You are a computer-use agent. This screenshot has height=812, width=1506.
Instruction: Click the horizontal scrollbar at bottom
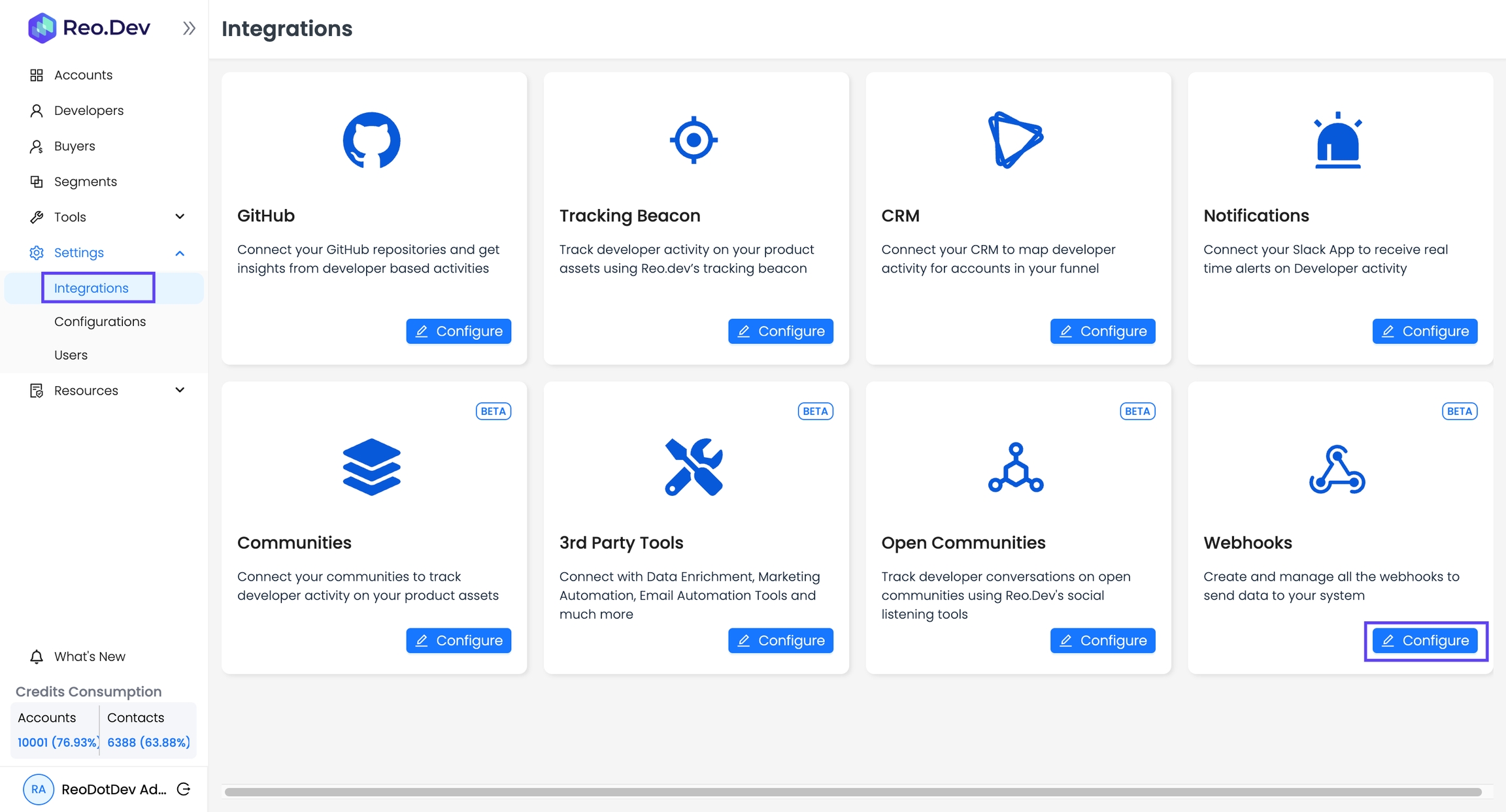click(x=852, y=792)
